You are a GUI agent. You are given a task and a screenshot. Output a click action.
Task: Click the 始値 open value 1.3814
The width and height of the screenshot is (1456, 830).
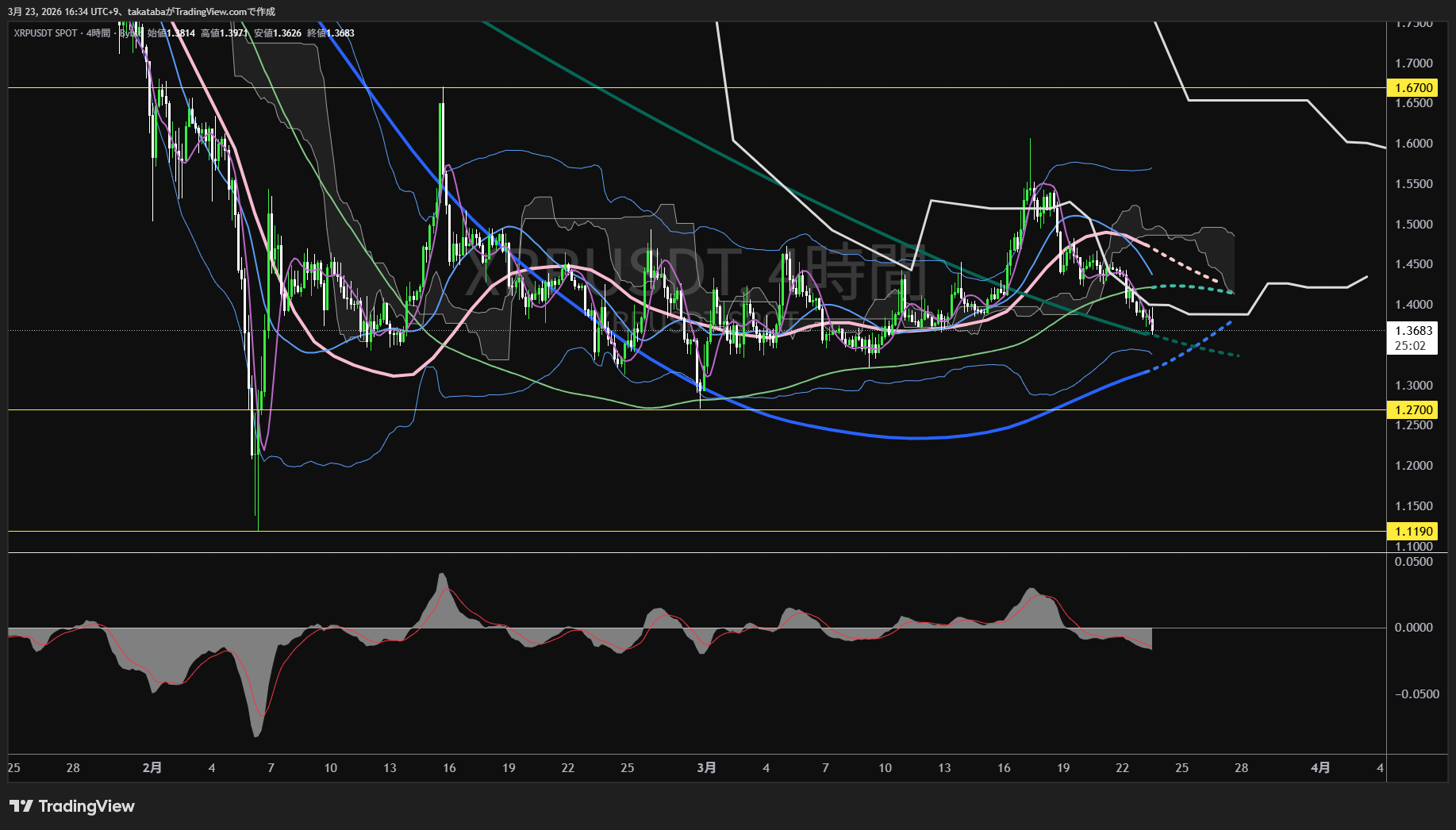point(180,33)
